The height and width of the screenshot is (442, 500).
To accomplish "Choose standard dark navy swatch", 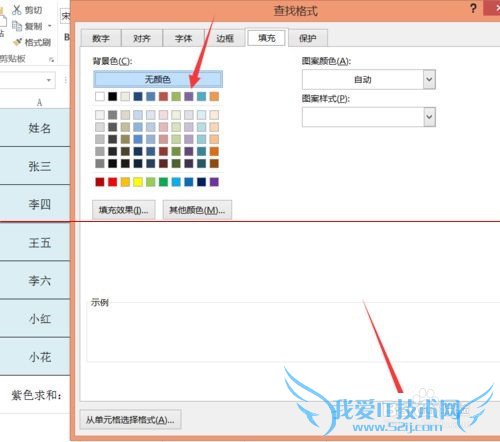I will click(202, 182).
